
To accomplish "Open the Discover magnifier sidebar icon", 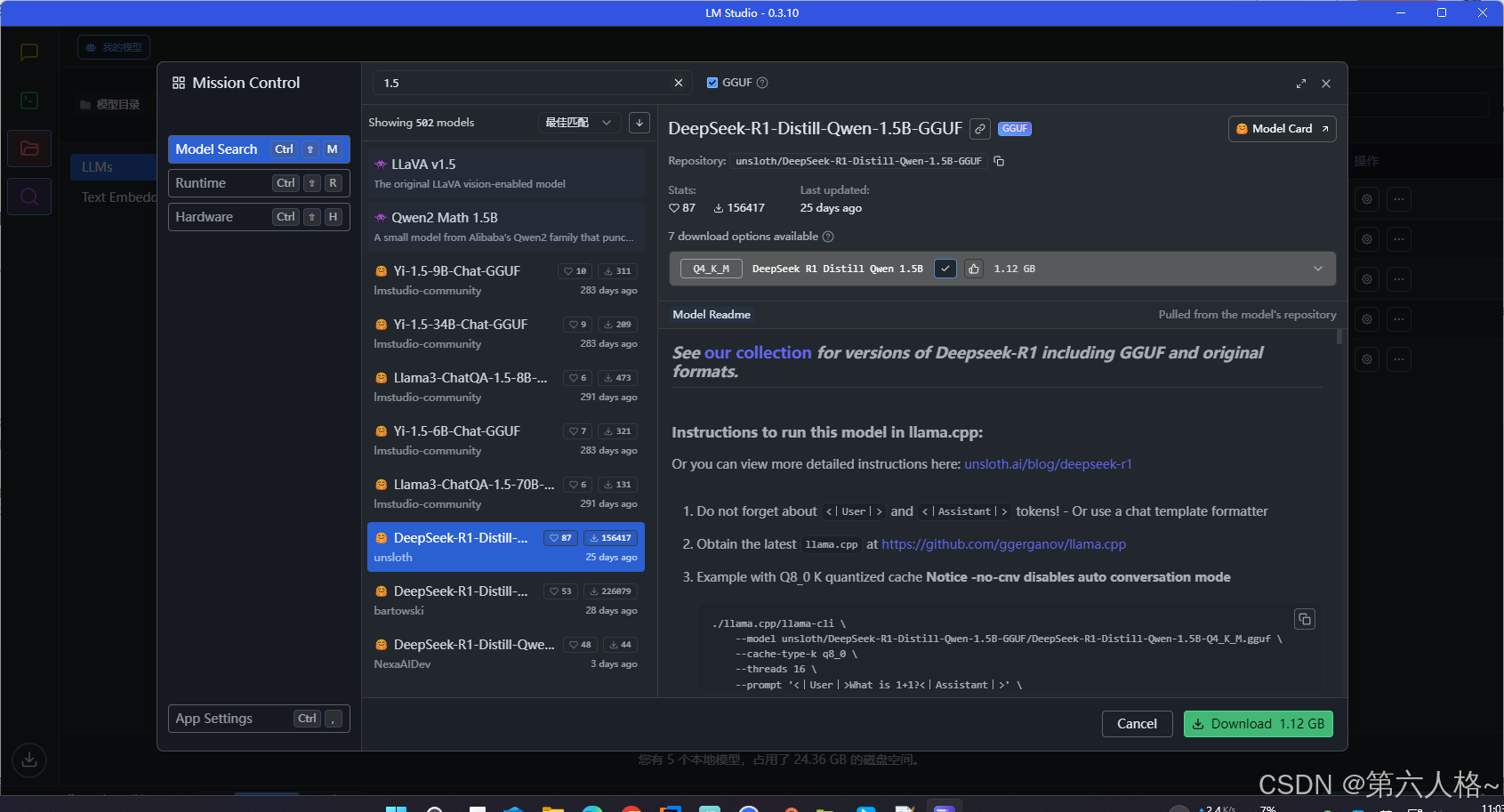I will (x=29, y=197).
